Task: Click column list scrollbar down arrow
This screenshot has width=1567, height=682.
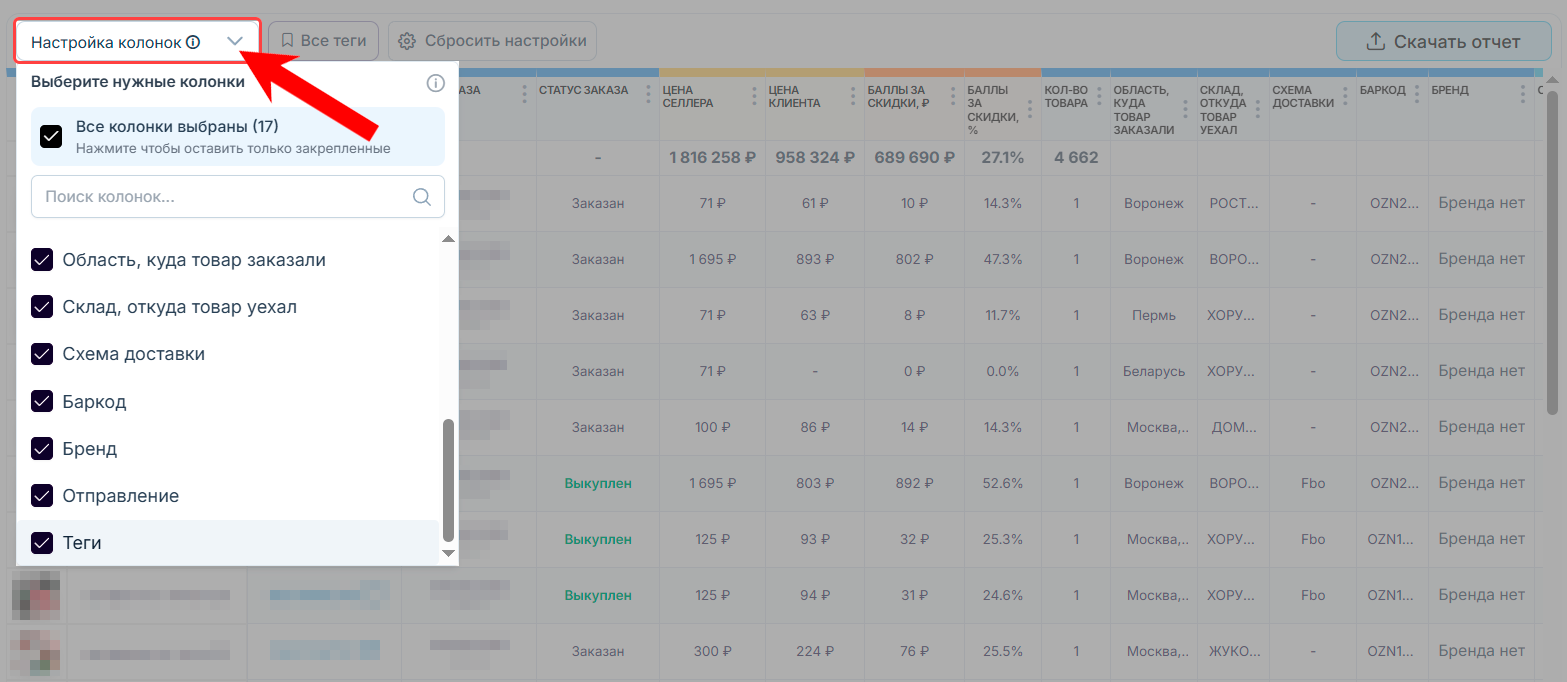Action: click(448, 553)
